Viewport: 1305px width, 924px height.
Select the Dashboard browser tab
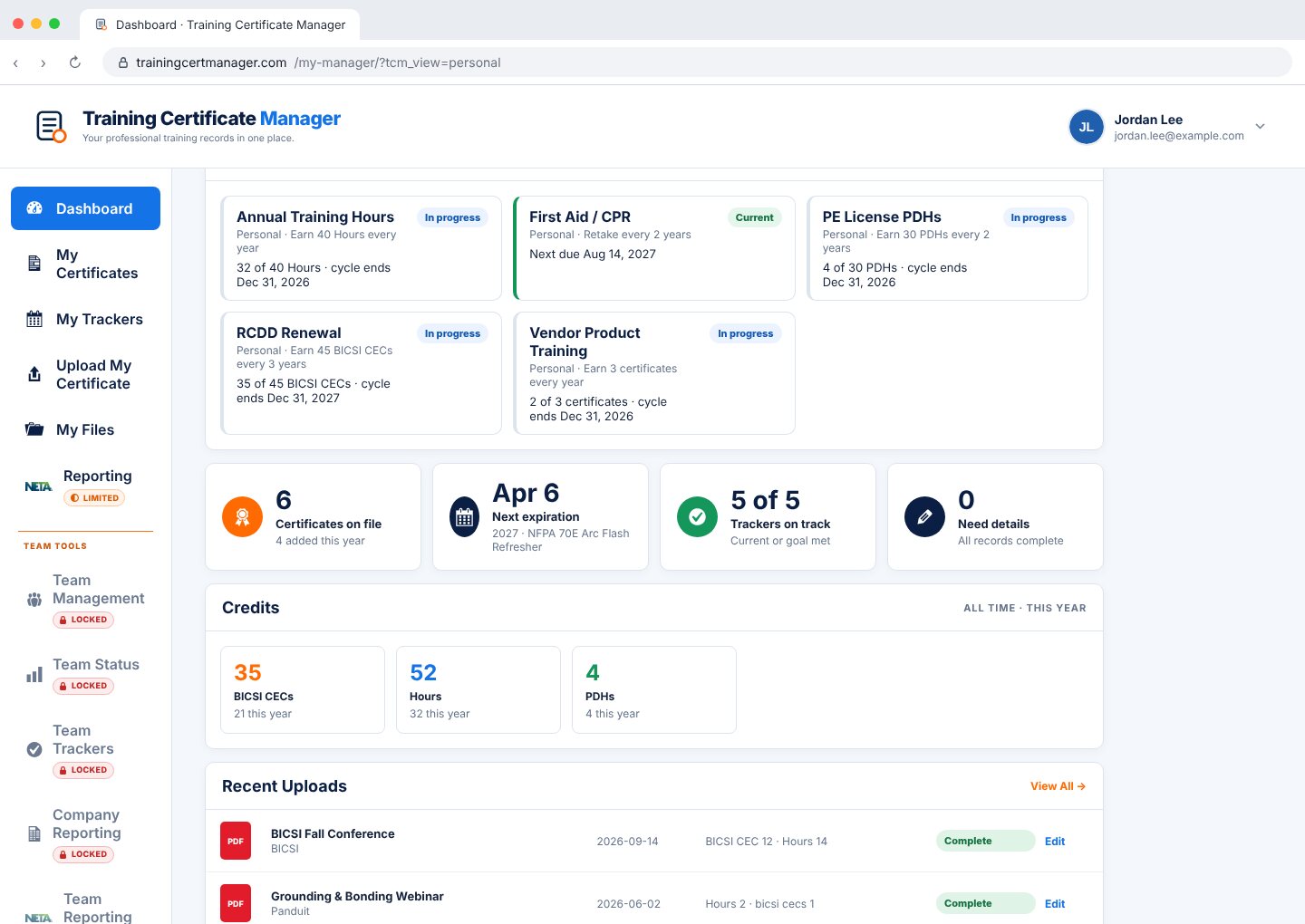click(220, 24)
